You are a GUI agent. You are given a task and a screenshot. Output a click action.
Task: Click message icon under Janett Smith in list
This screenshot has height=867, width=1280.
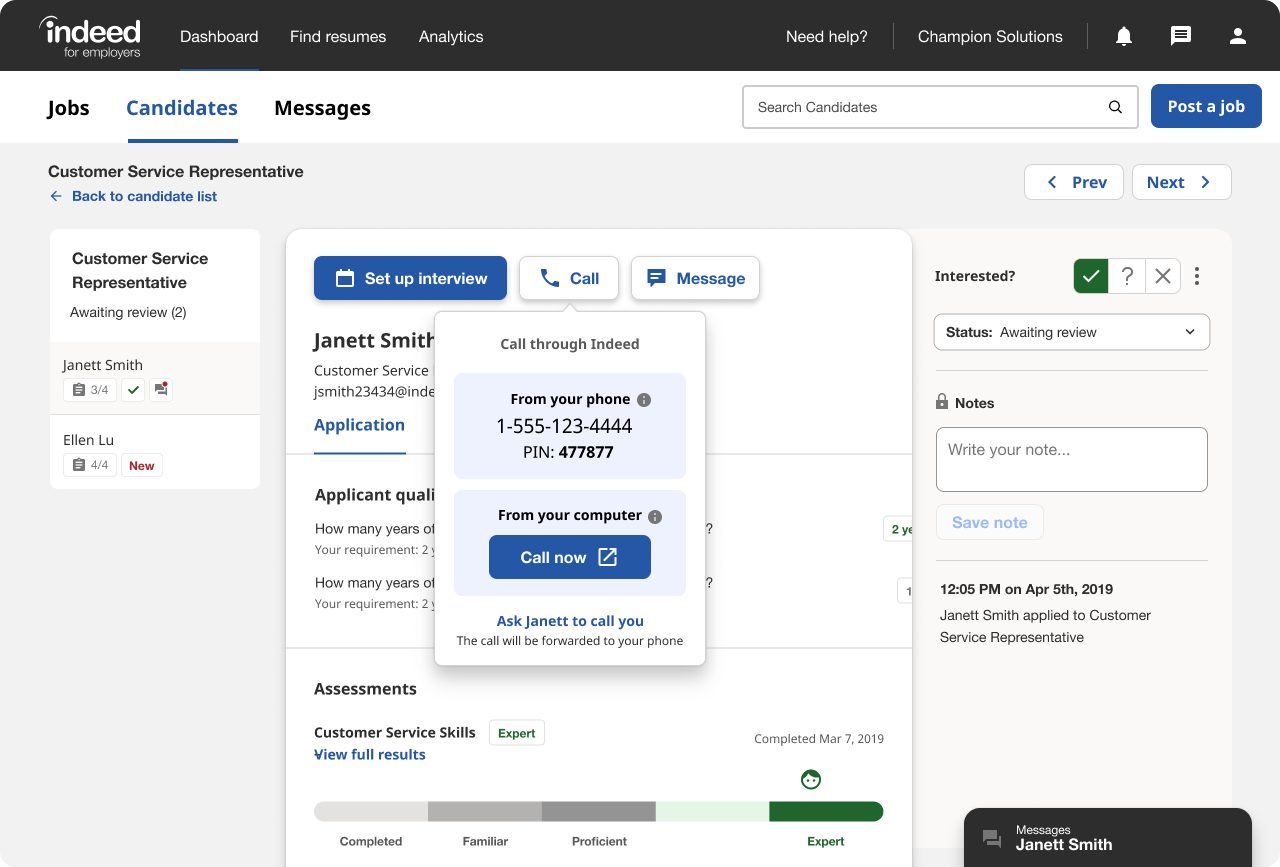click(x=160, y=390)
